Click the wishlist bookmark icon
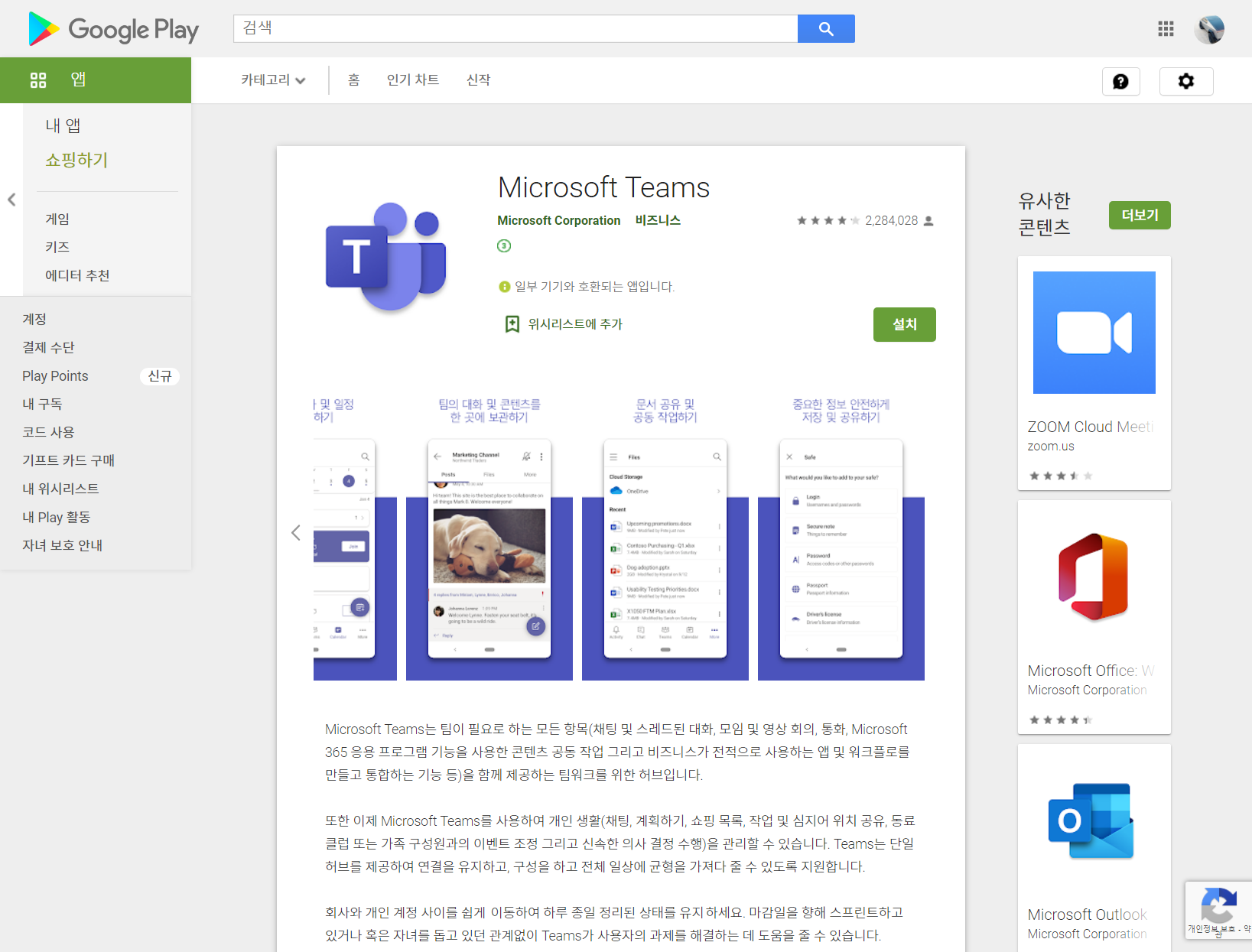The height and width of the screenshot is (952, 1252). (512, 324)
